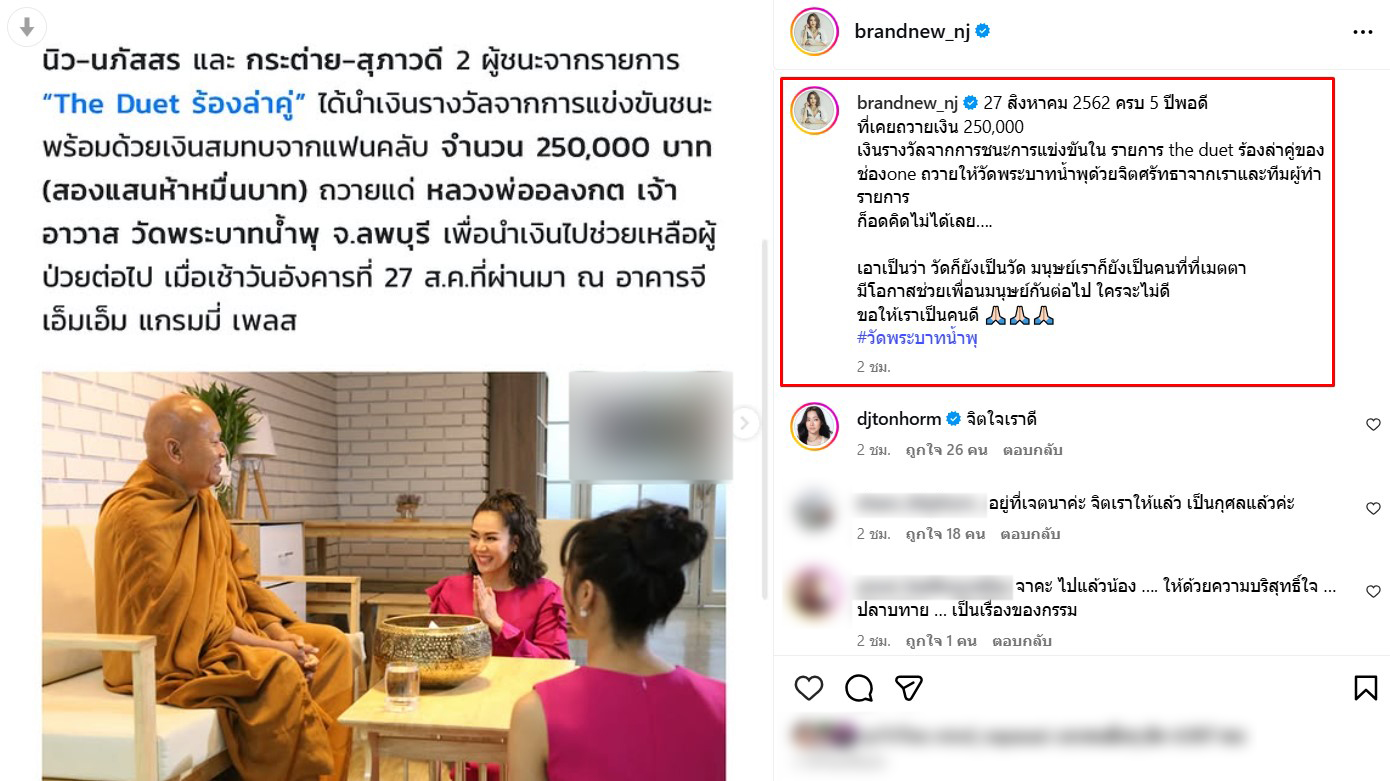The width and height of the screenshot is (1390, 781).
Task: Click the post image scrollbar
Action: (x=765, y=420)
